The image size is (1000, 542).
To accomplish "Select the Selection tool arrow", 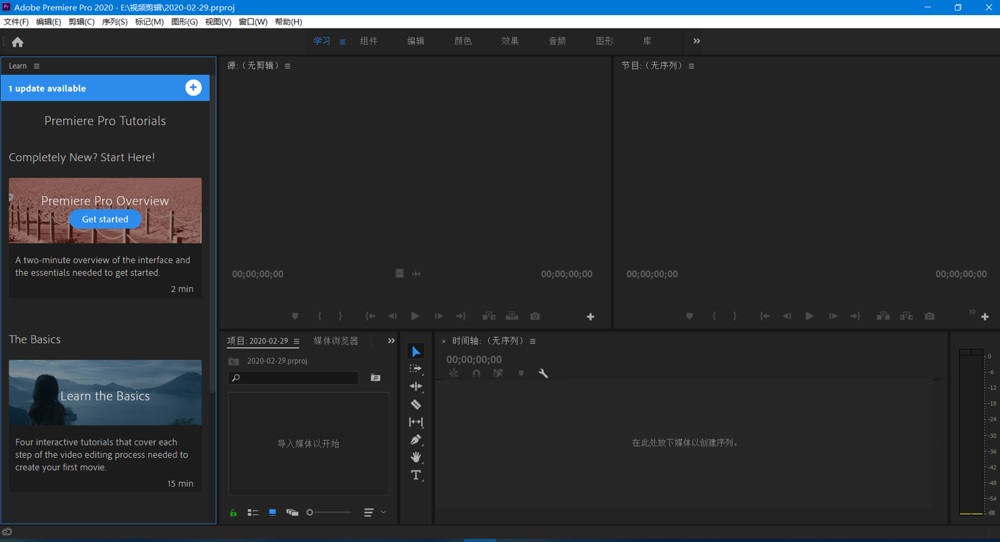I will click(416, 352).
